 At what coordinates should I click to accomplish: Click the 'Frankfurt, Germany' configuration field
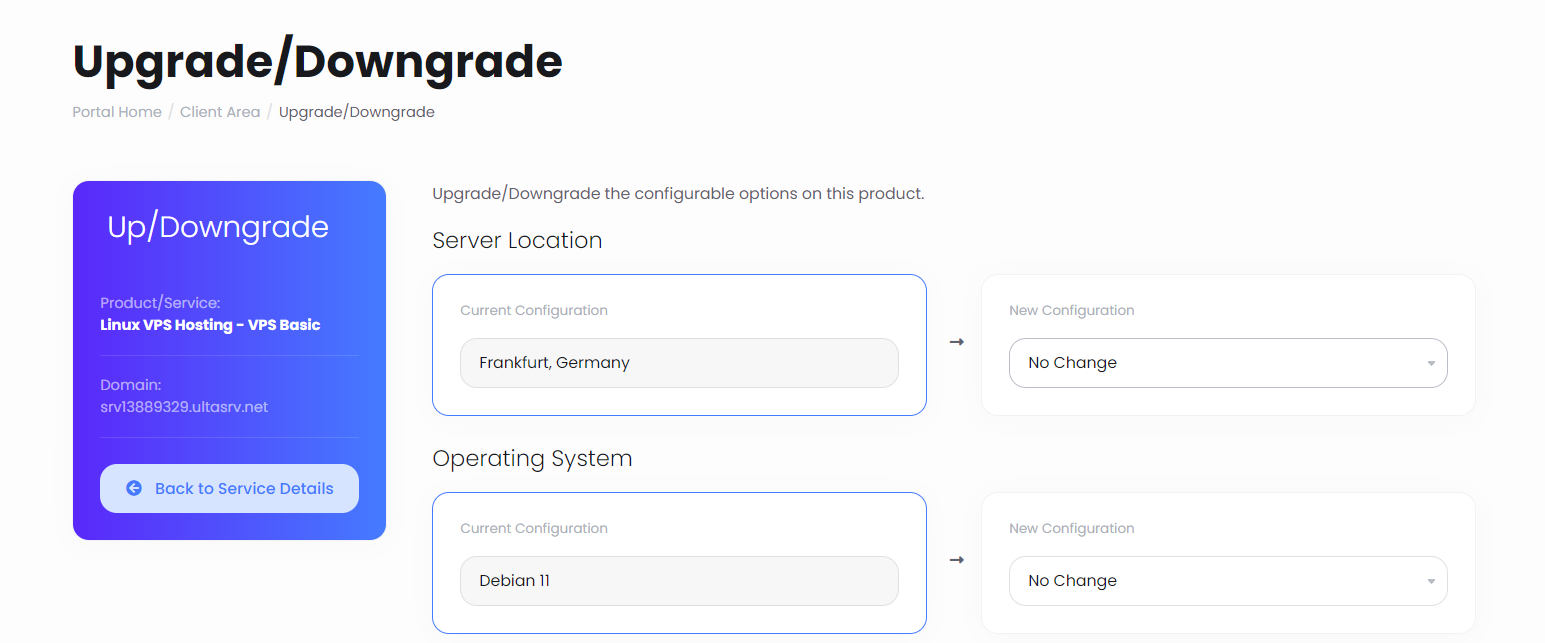pos(679,362)
